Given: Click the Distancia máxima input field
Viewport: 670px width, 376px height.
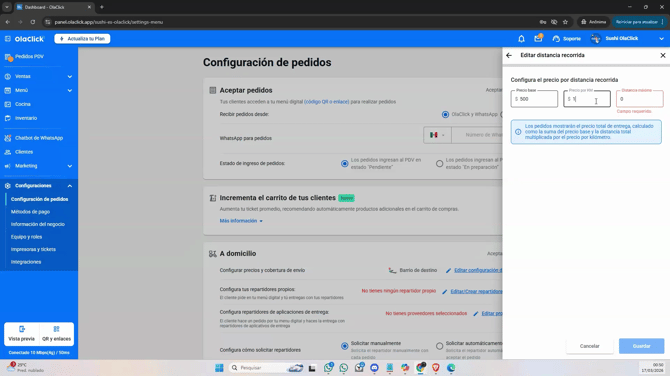Looking at the screenshot, I should pos(640,99).
